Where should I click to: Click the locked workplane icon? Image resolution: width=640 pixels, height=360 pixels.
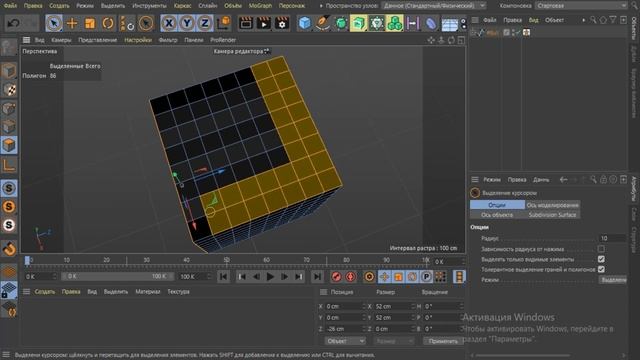pos(9,290)
